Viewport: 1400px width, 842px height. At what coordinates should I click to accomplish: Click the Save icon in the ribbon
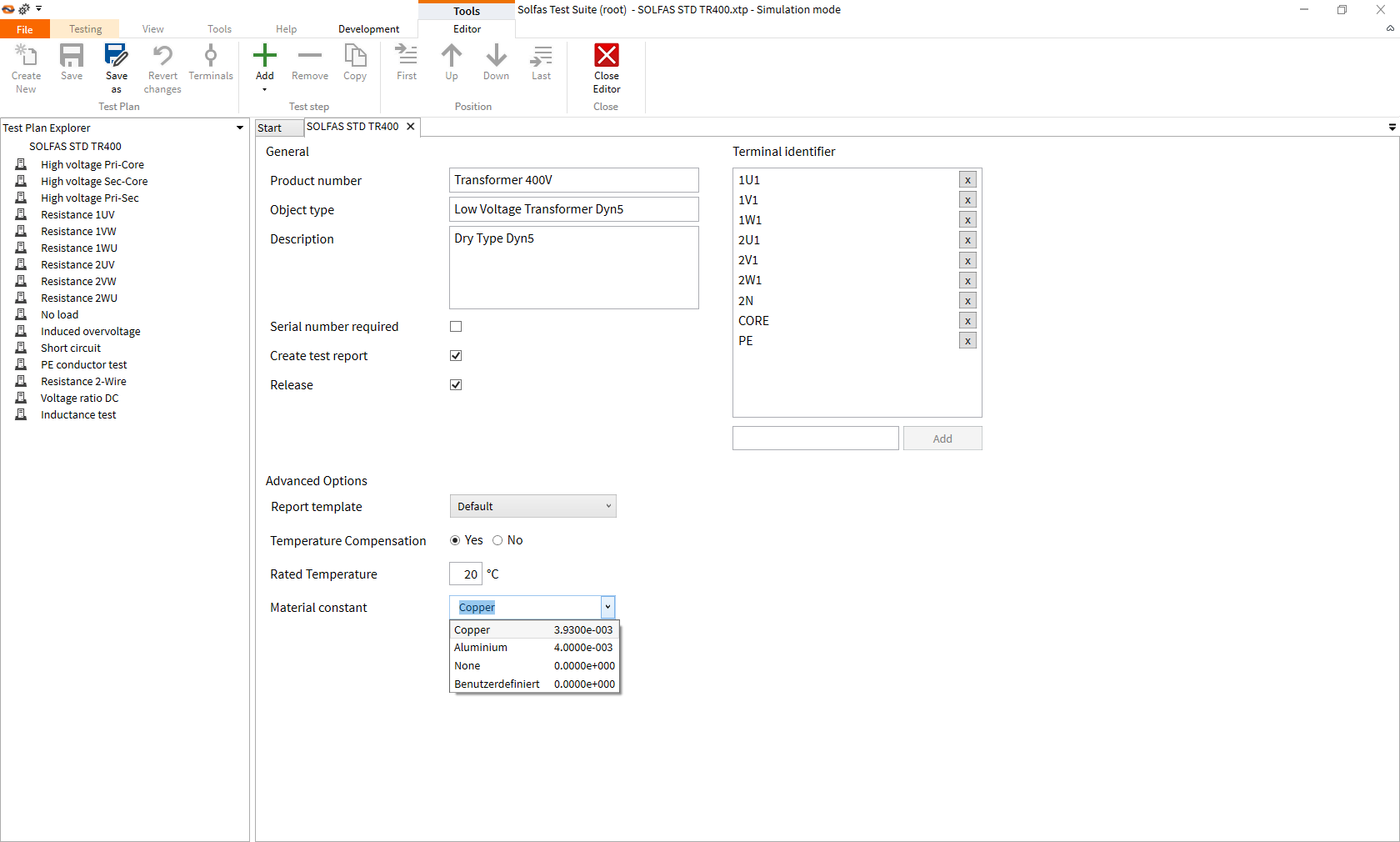[x=72, y=56]
